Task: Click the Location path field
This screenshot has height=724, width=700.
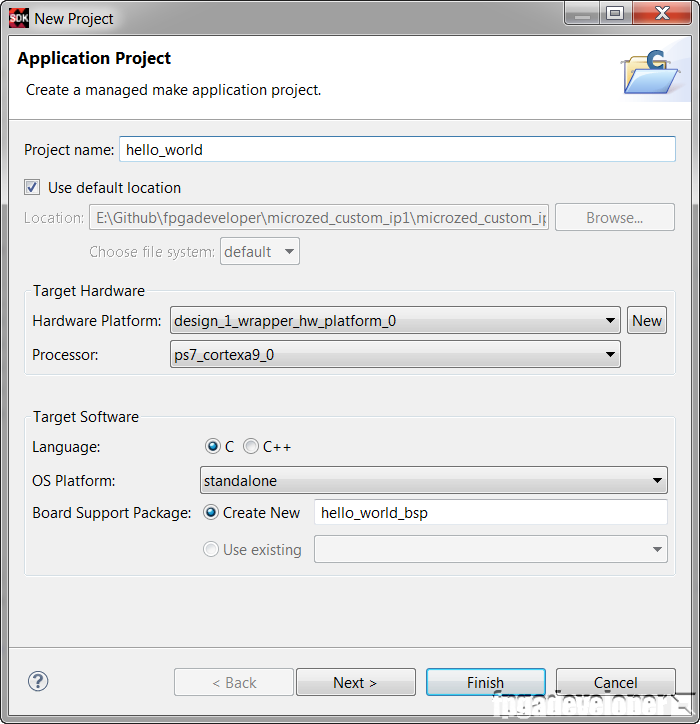Action: [x=319, y=217]
